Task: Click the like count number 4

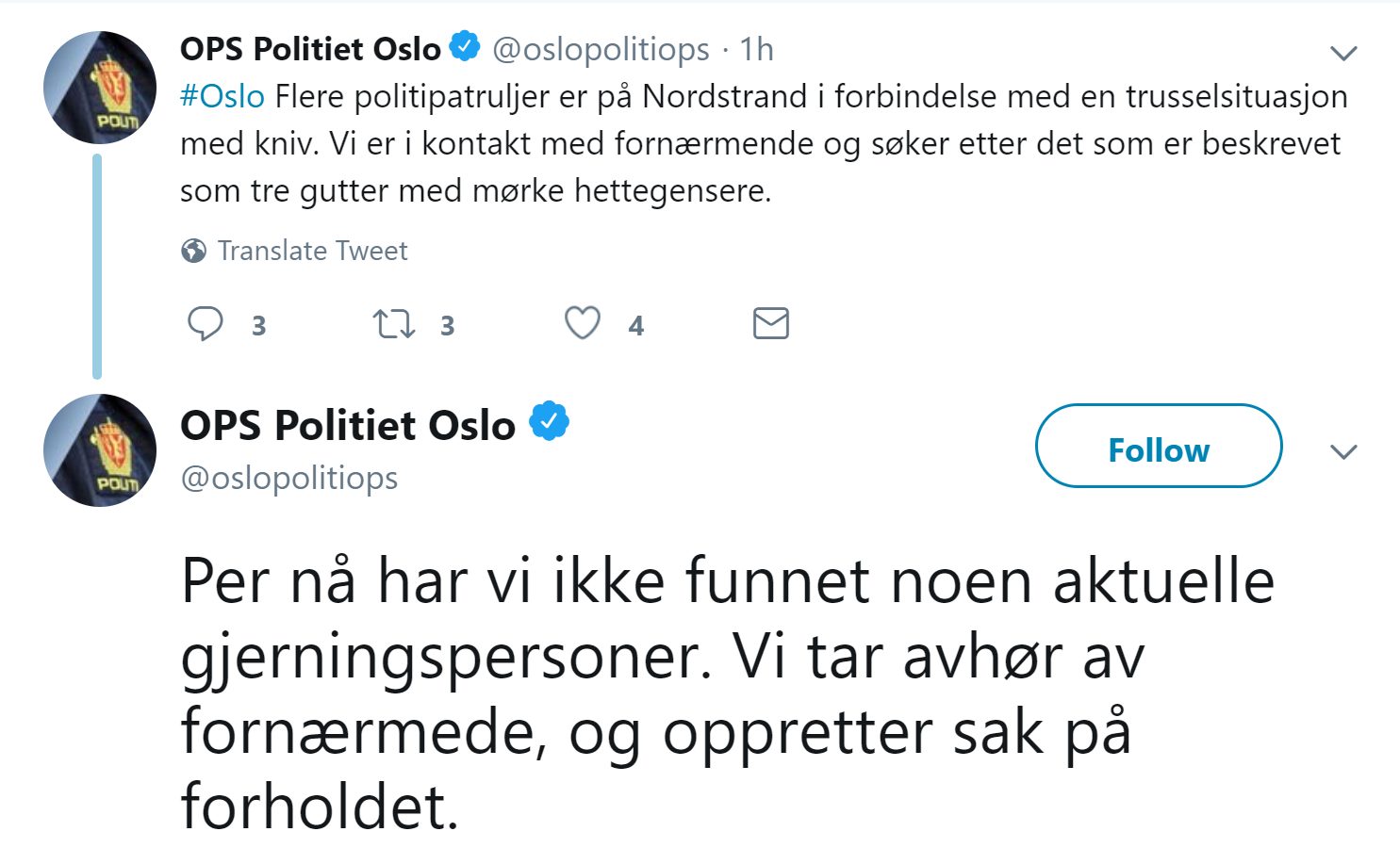Action: (x=636, y=326)
